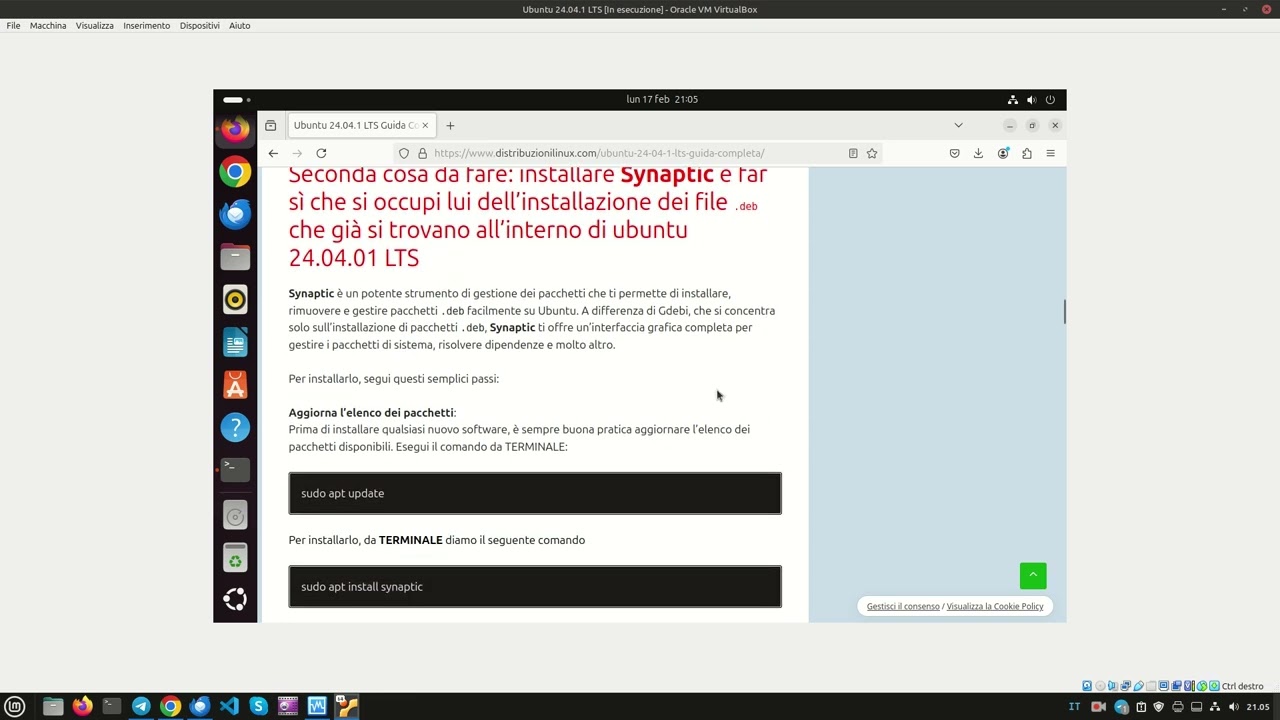This screenshot has width=1280, height=720.
Task: Open LibreOffice Writer in the Ubuntu dock
Action: pyautogui.click(x=235, y=342)
